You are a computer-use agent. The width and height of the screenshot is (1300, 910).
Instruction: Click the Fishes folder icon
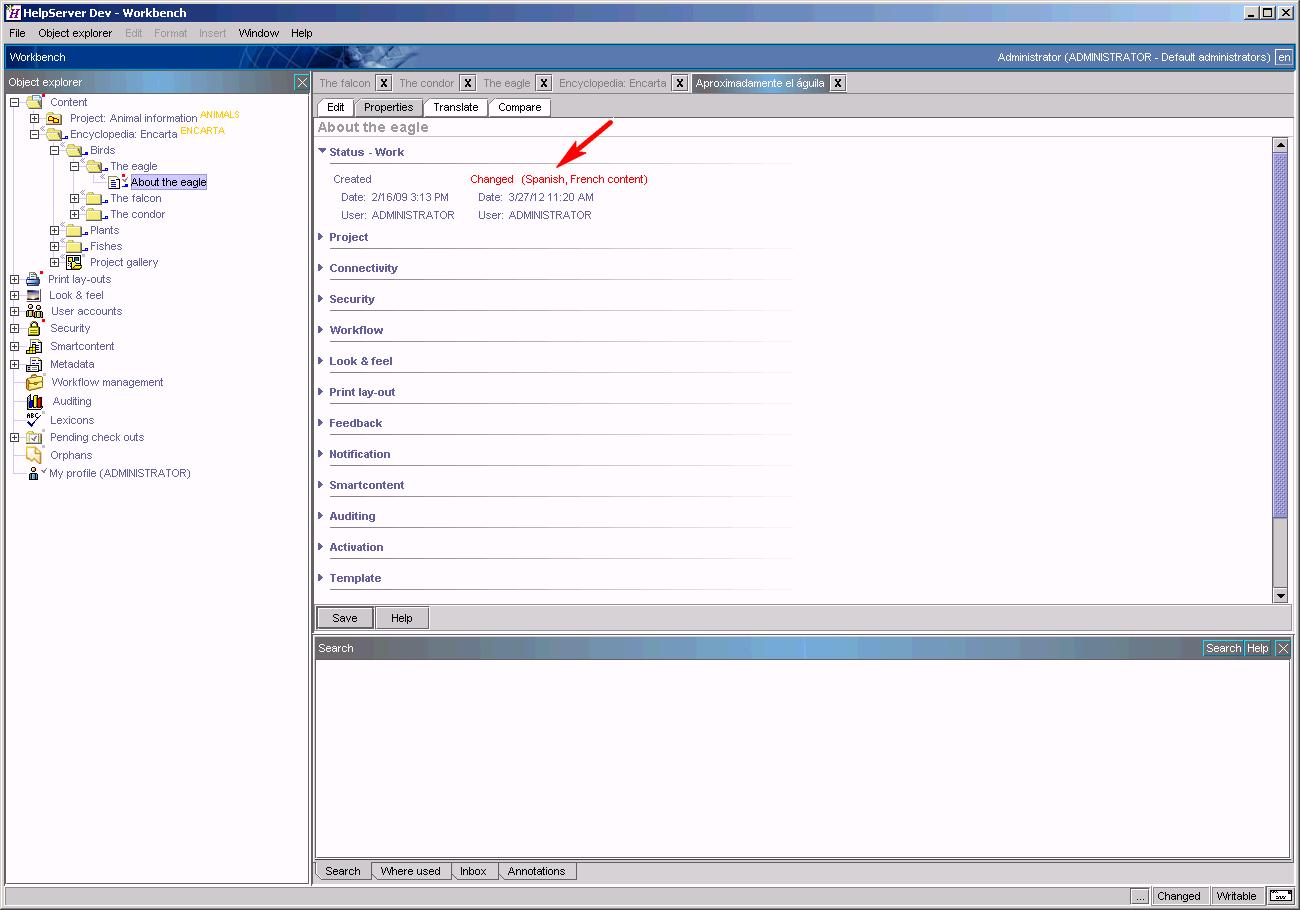(x=75, y=246)
